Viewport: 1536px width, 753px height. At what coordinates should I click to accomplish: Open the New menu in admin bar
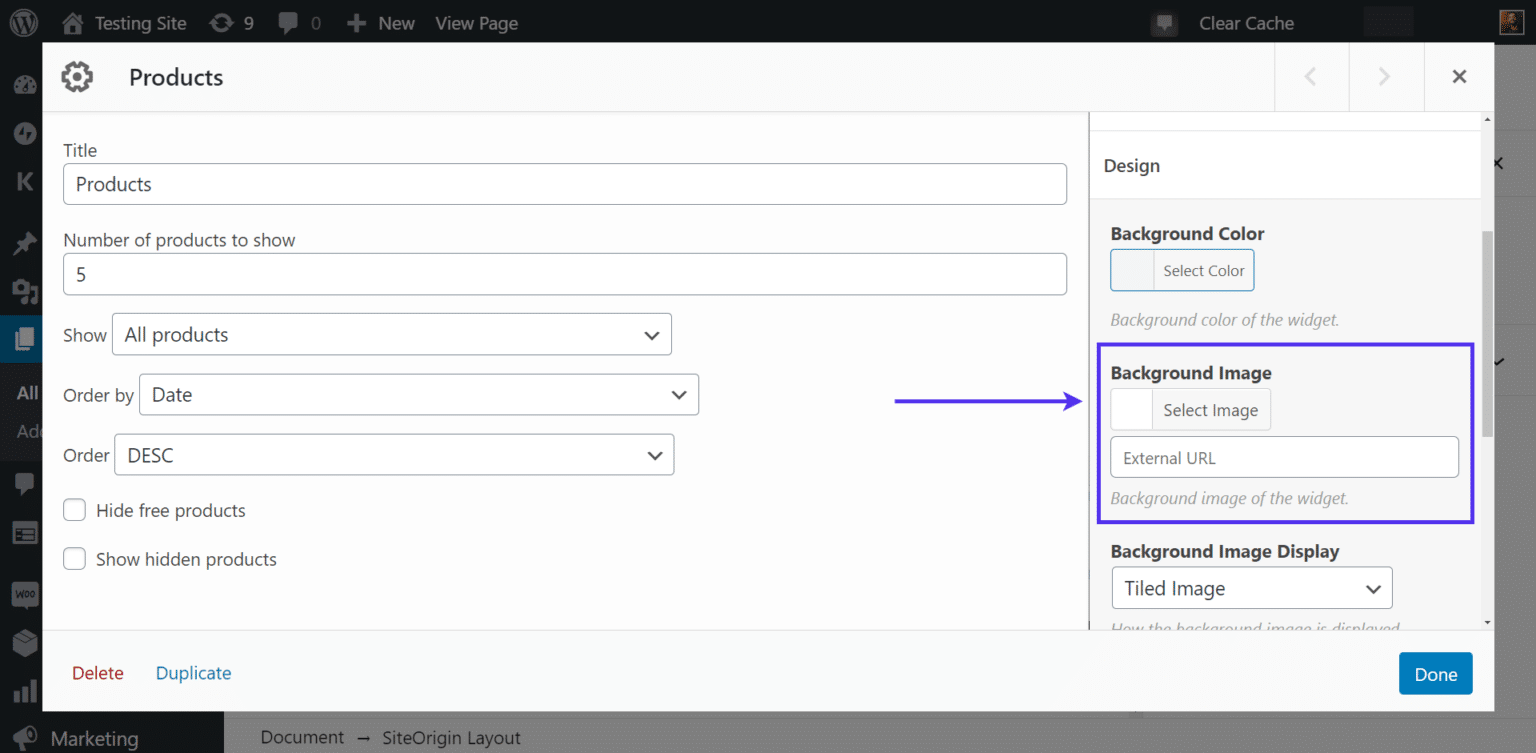click(x=380, y=22)
